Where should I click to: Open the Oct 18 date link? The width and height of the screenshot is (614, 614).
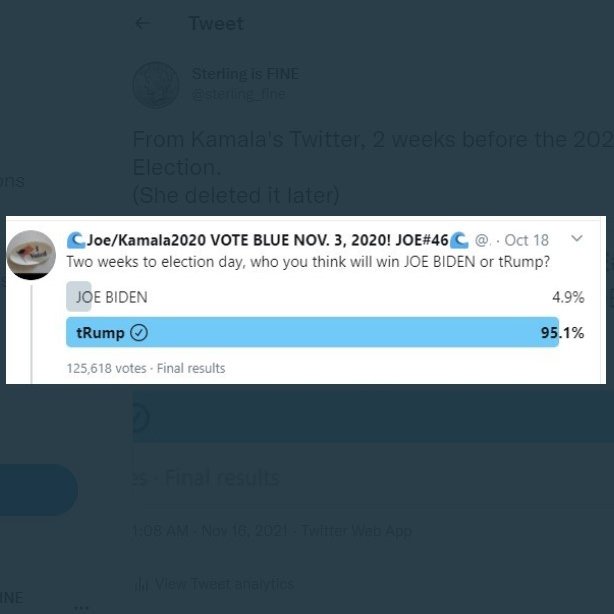(527, 240)
